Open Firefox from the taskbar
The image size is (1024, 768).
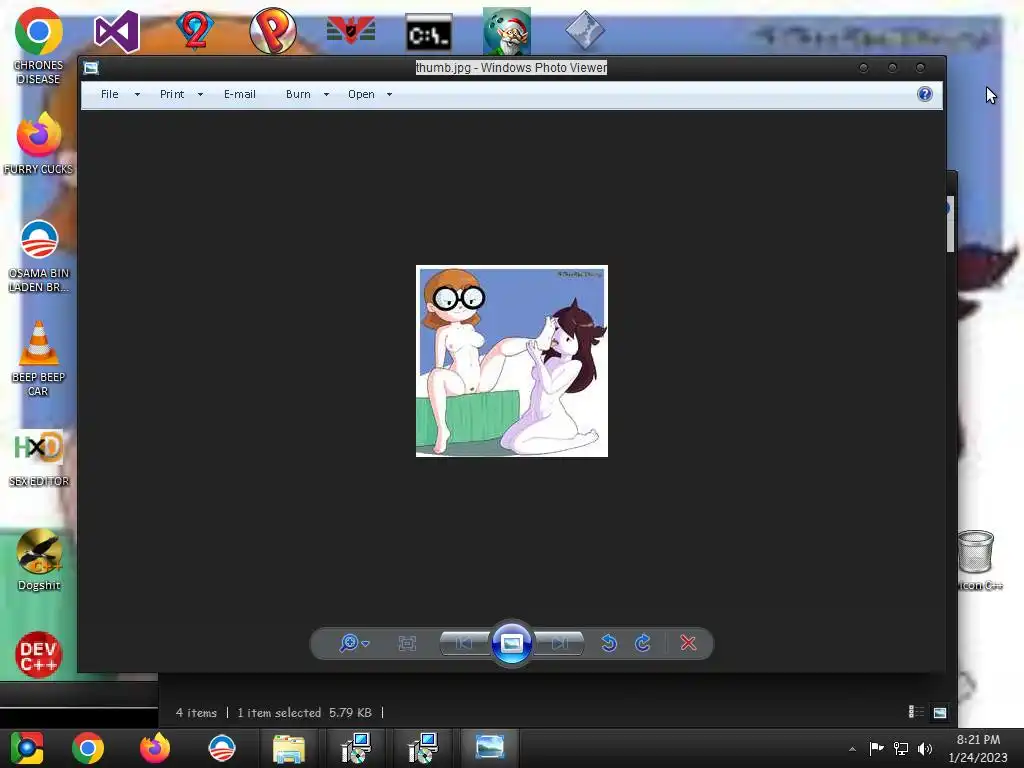(x=155, y=748)
